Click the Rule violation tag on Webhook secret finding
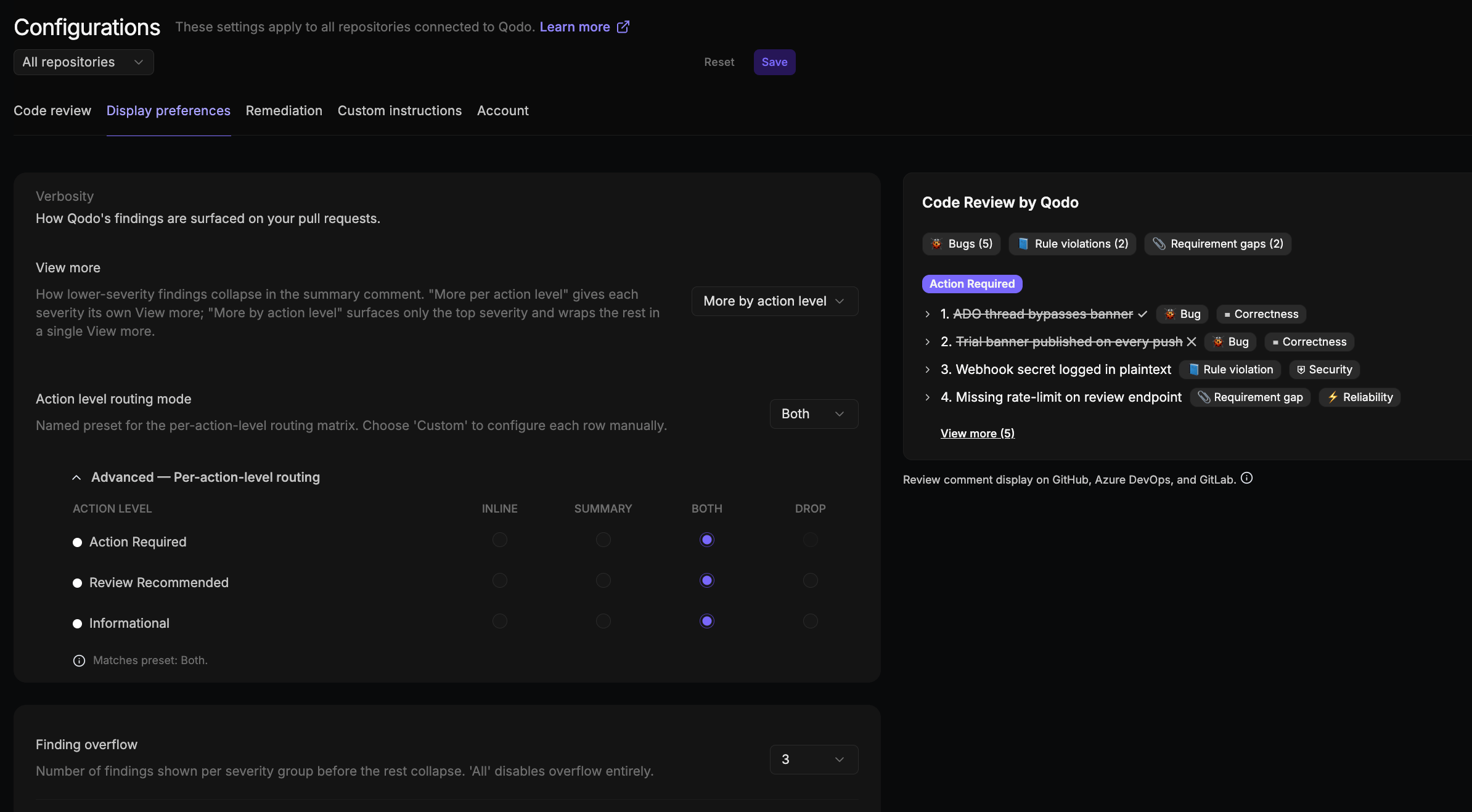The image size is (1472, 812). click(x=1230, y=370)
